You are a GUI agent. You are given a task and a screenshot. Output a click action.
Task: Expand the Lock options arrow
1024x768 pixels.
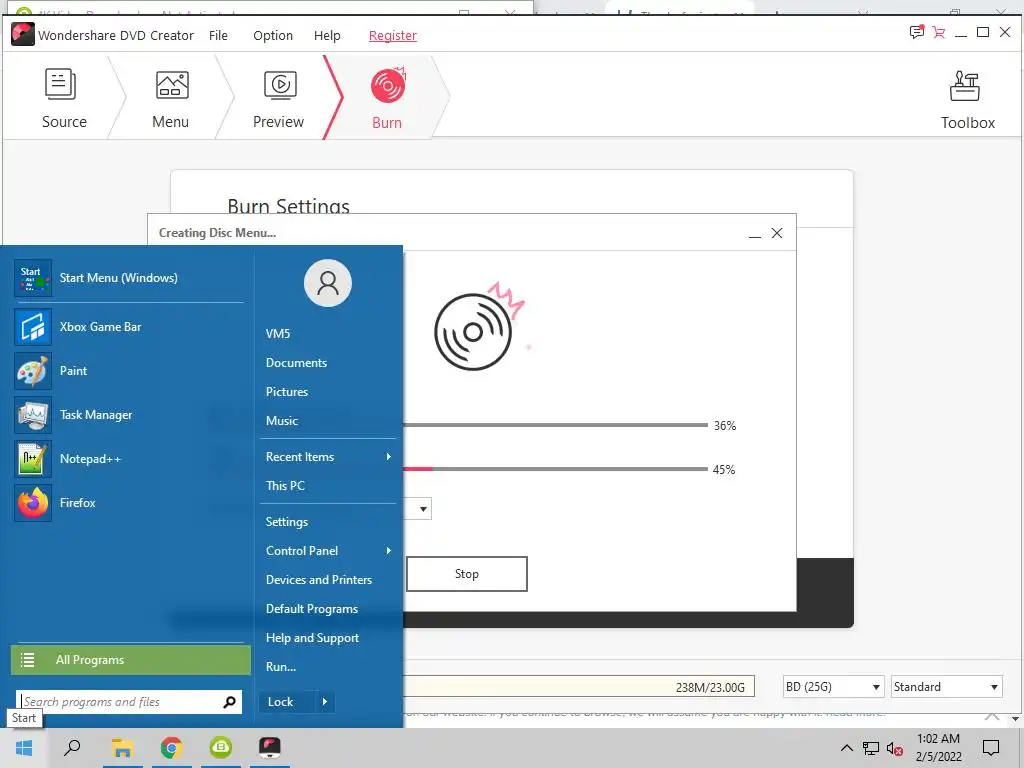point(325,701)
